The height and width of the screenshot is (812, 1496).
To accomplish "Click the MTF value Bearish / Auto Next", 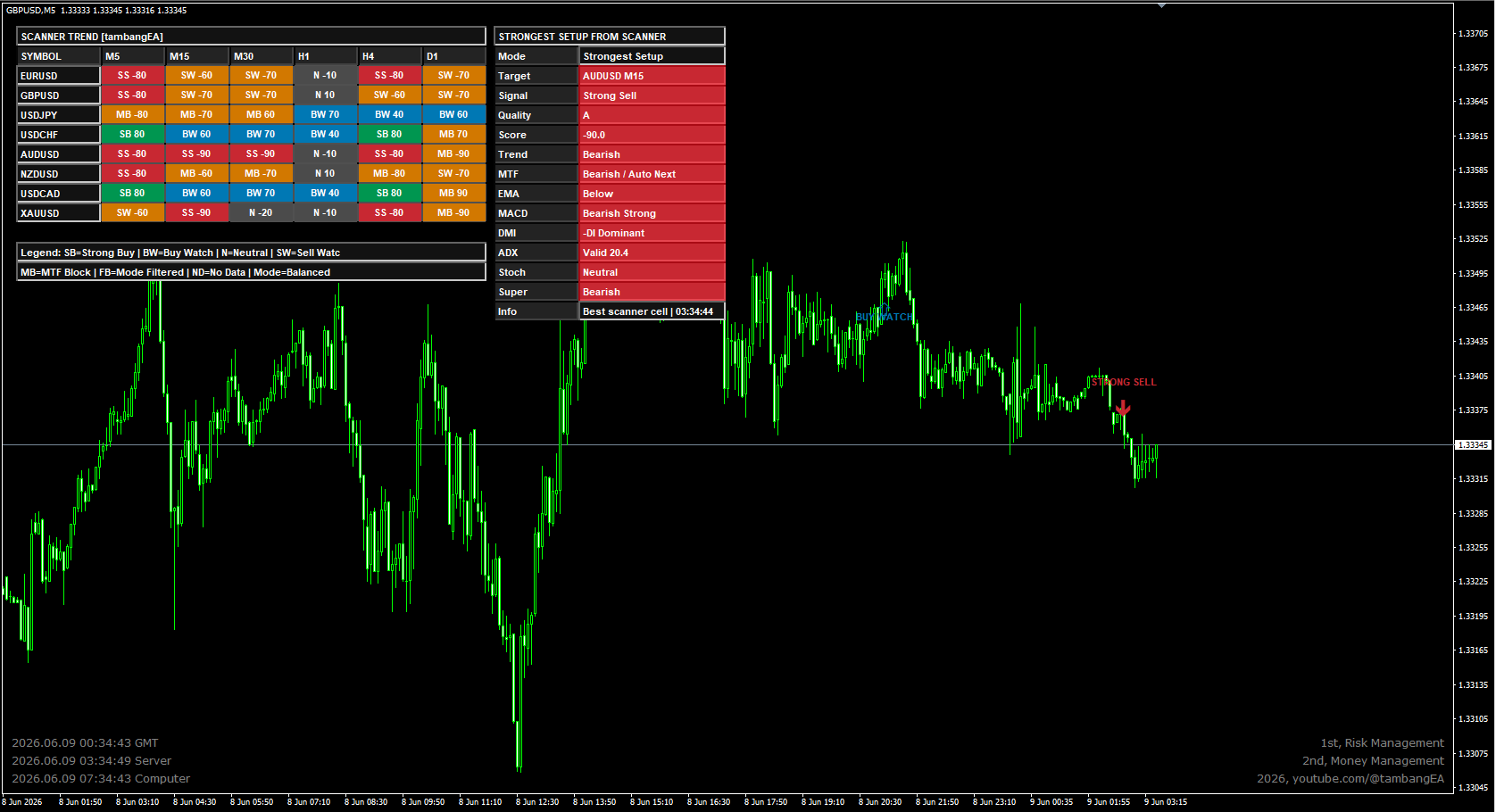I will [652, 174].
